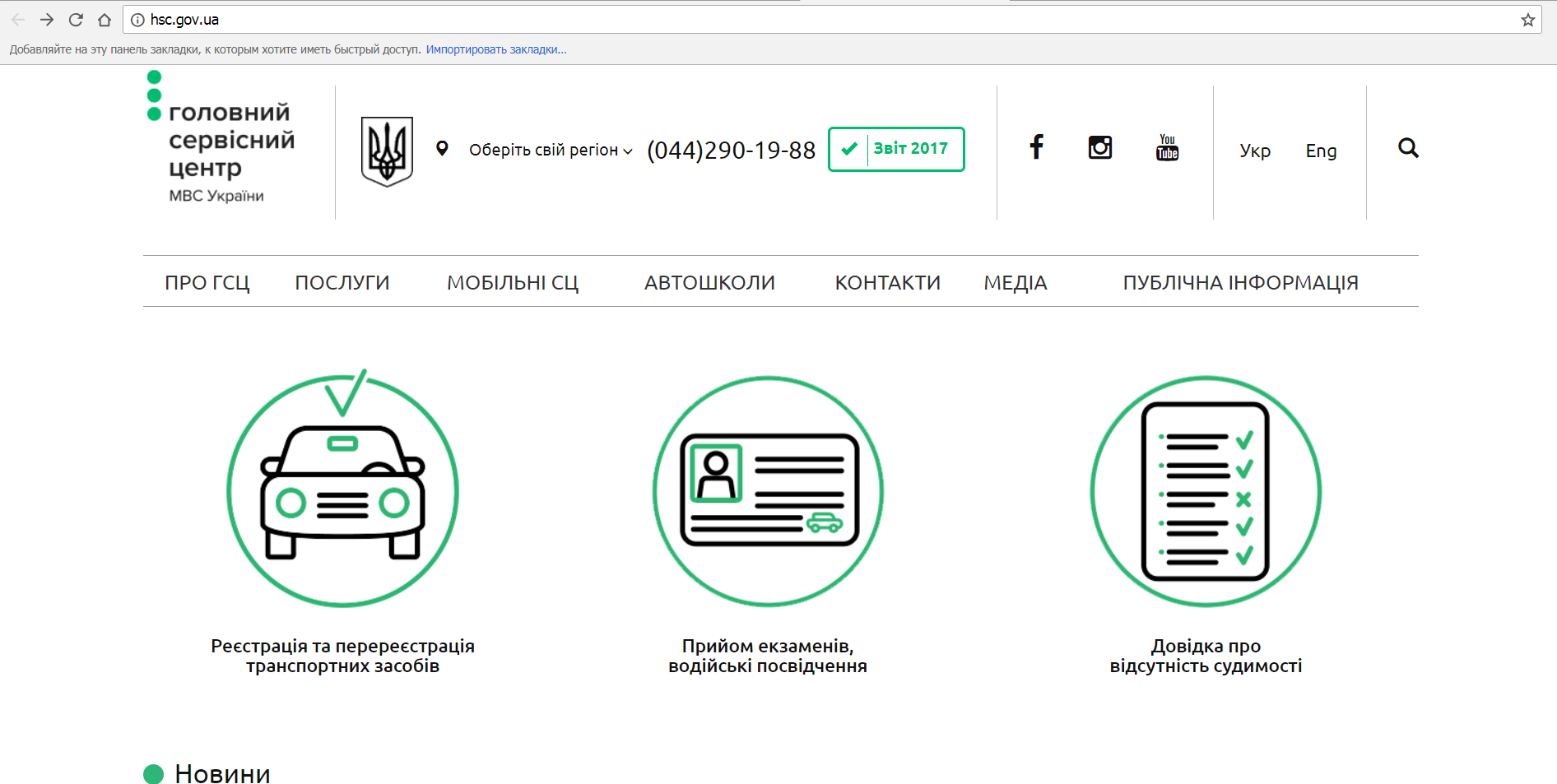1557x784 pixels.
Task: Open the Звіт 2017 report button
Action: pyautogui.click(x=896, y=149)
